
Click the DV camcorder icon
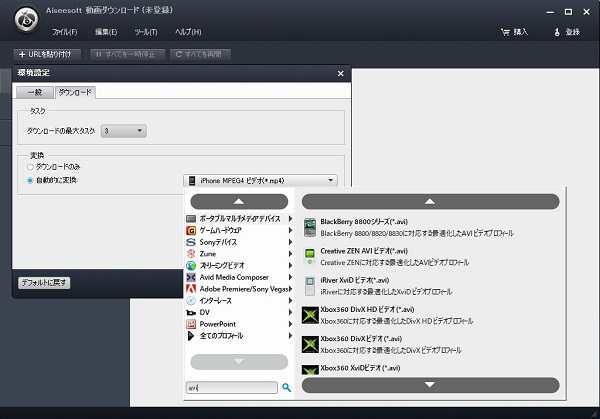191,313
